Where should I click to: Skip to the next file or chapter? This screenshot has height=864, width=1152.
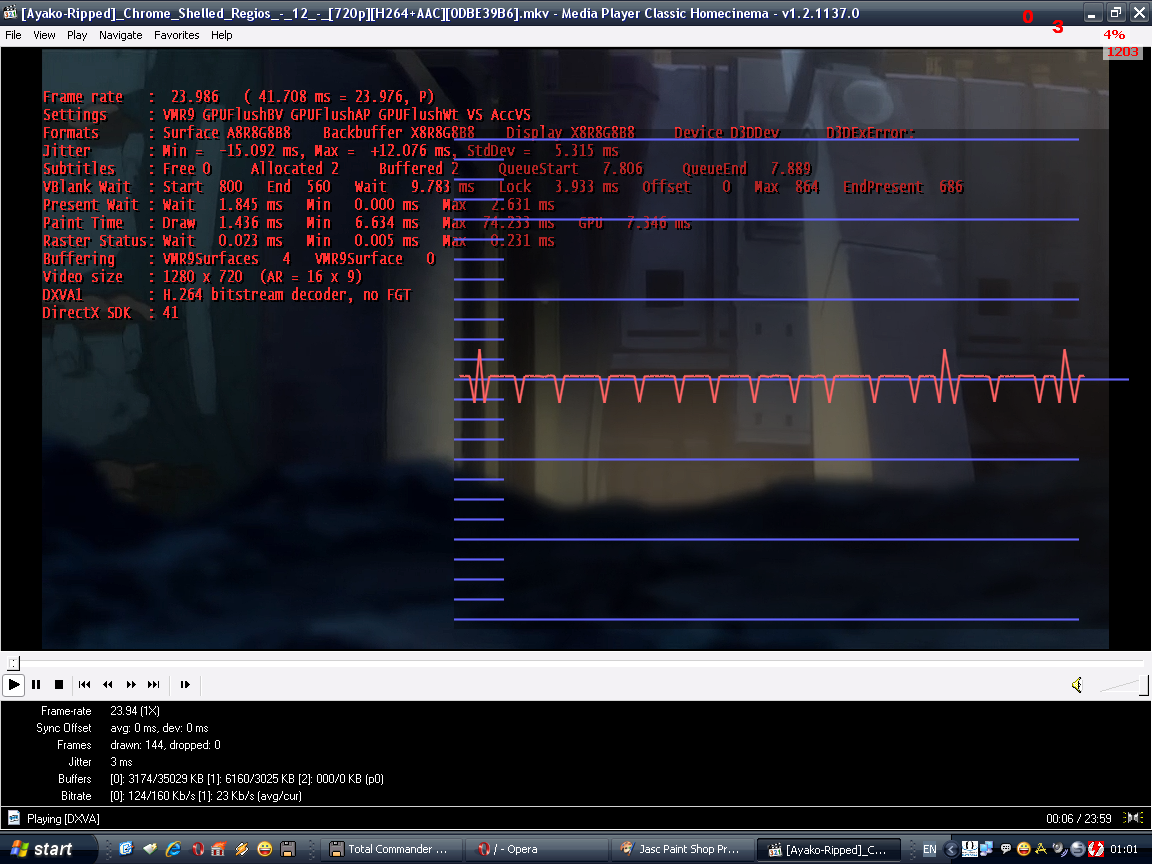[154, 685]
